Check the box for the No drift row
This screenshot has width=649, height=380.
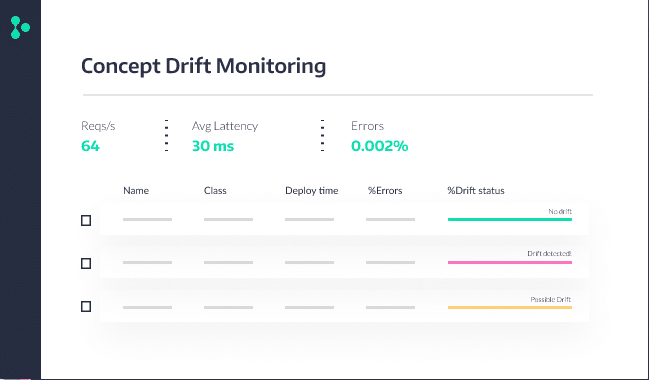pyautogui.click(x=86, y=221)
